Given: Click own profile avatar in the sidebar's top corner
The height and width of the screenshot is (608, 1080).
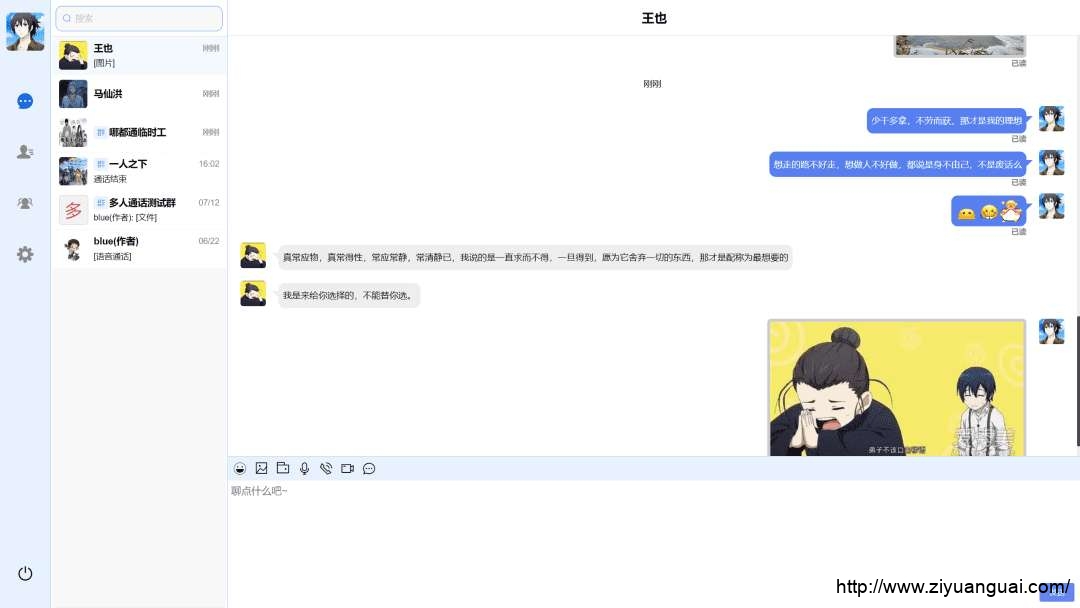Looking at the screenshot, I should tap(25, 31).
